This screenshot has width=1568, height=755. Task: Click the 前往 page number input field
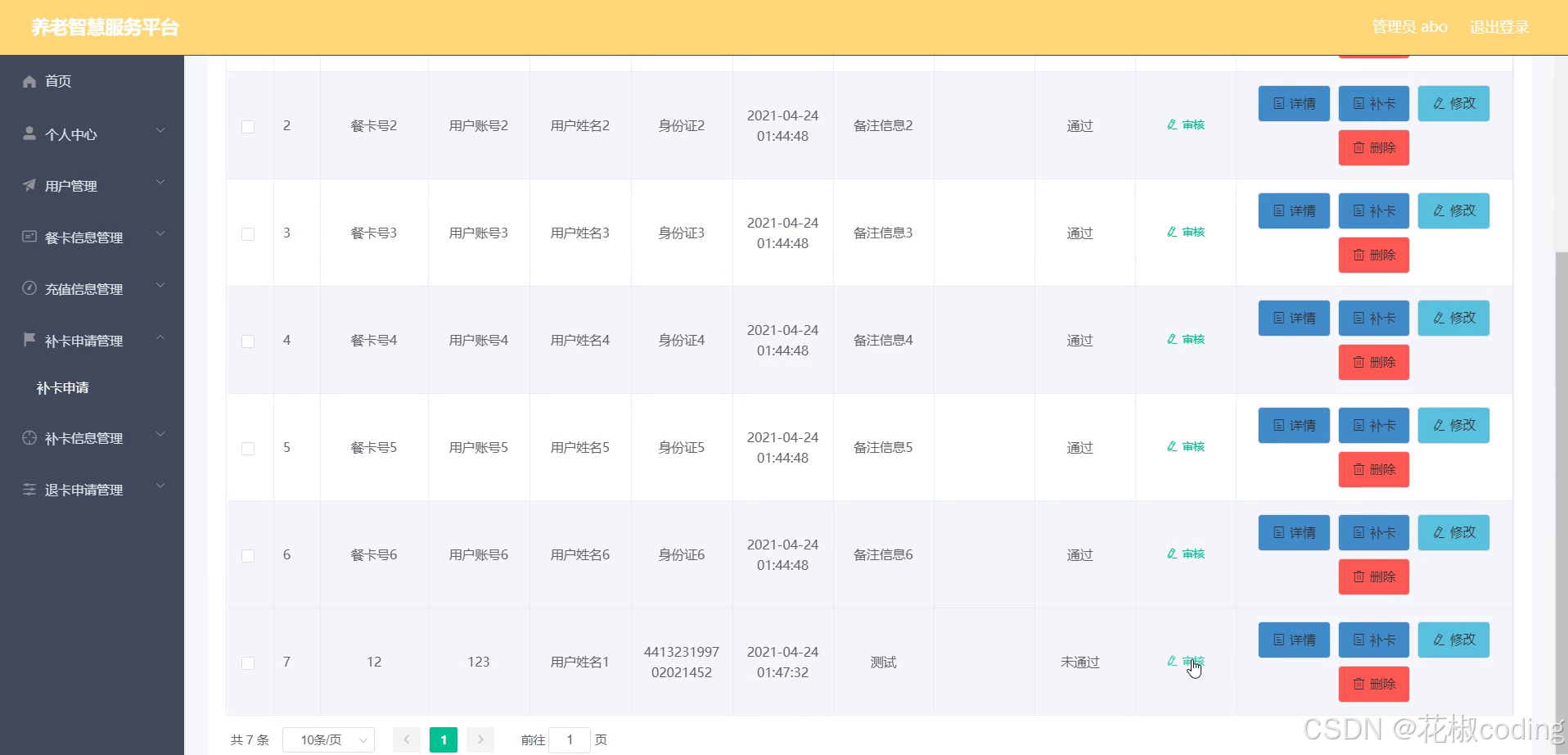(569, 739)
